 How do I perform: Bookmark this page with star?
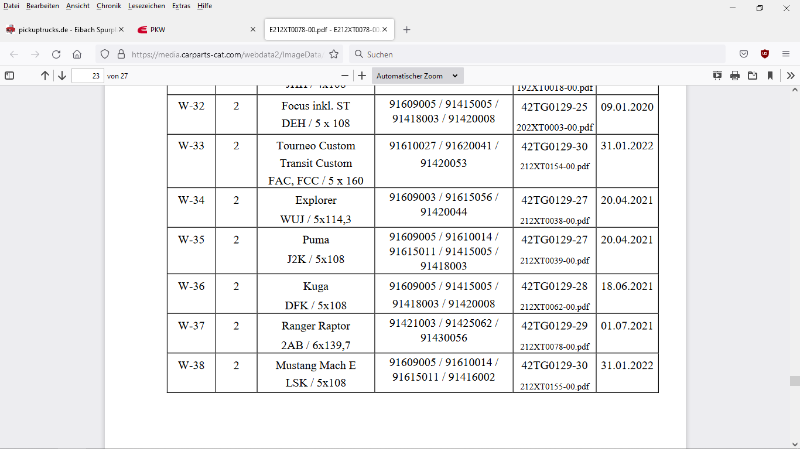(x=334, y=54)
